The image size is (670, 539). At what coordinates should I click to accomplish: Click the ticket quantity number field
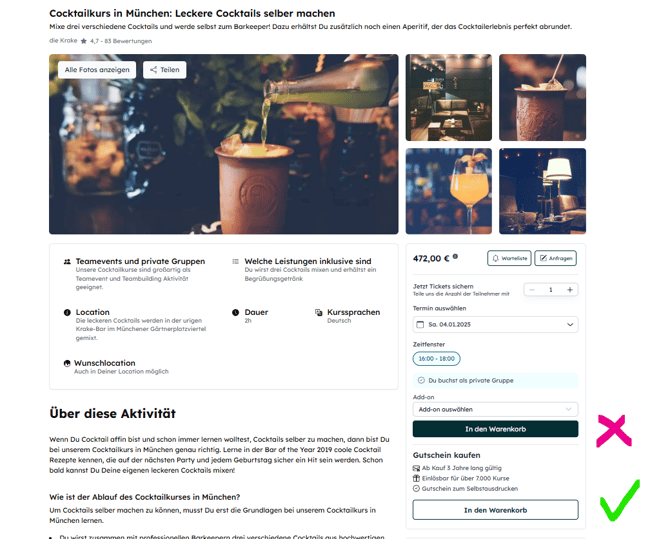(x=551, y=290)
